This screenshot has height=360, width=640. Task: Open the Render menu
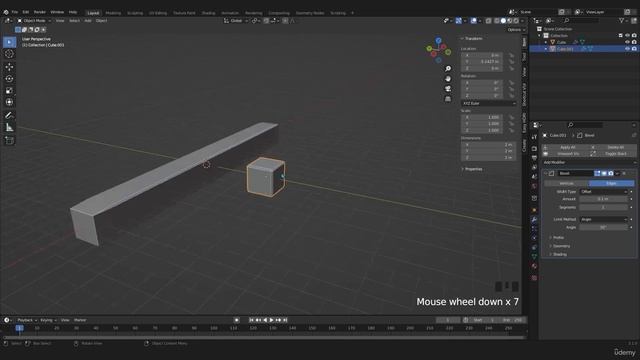pos(40,12)
